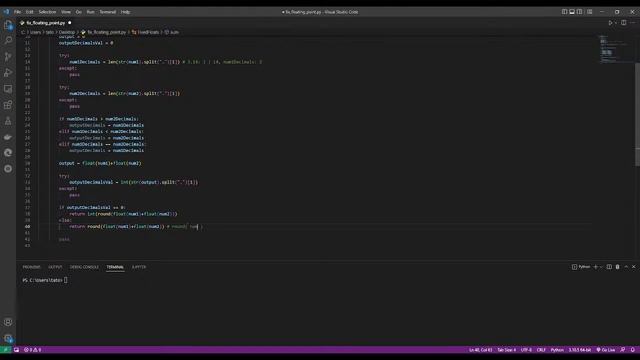Click the sum method breadcrumb
Screen dimensions: 640x360
coord(174,32)
